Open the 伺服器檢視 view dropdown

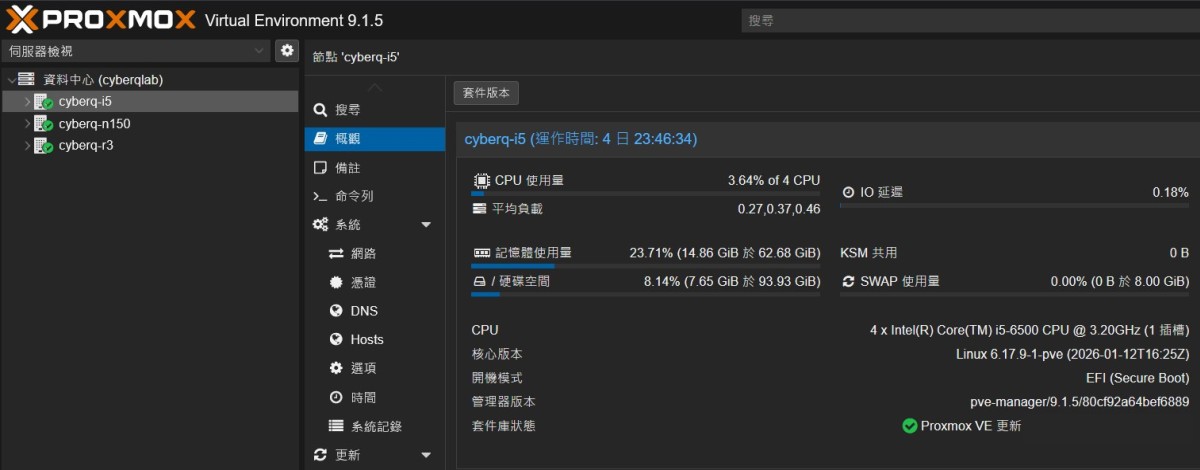(136, 51)
